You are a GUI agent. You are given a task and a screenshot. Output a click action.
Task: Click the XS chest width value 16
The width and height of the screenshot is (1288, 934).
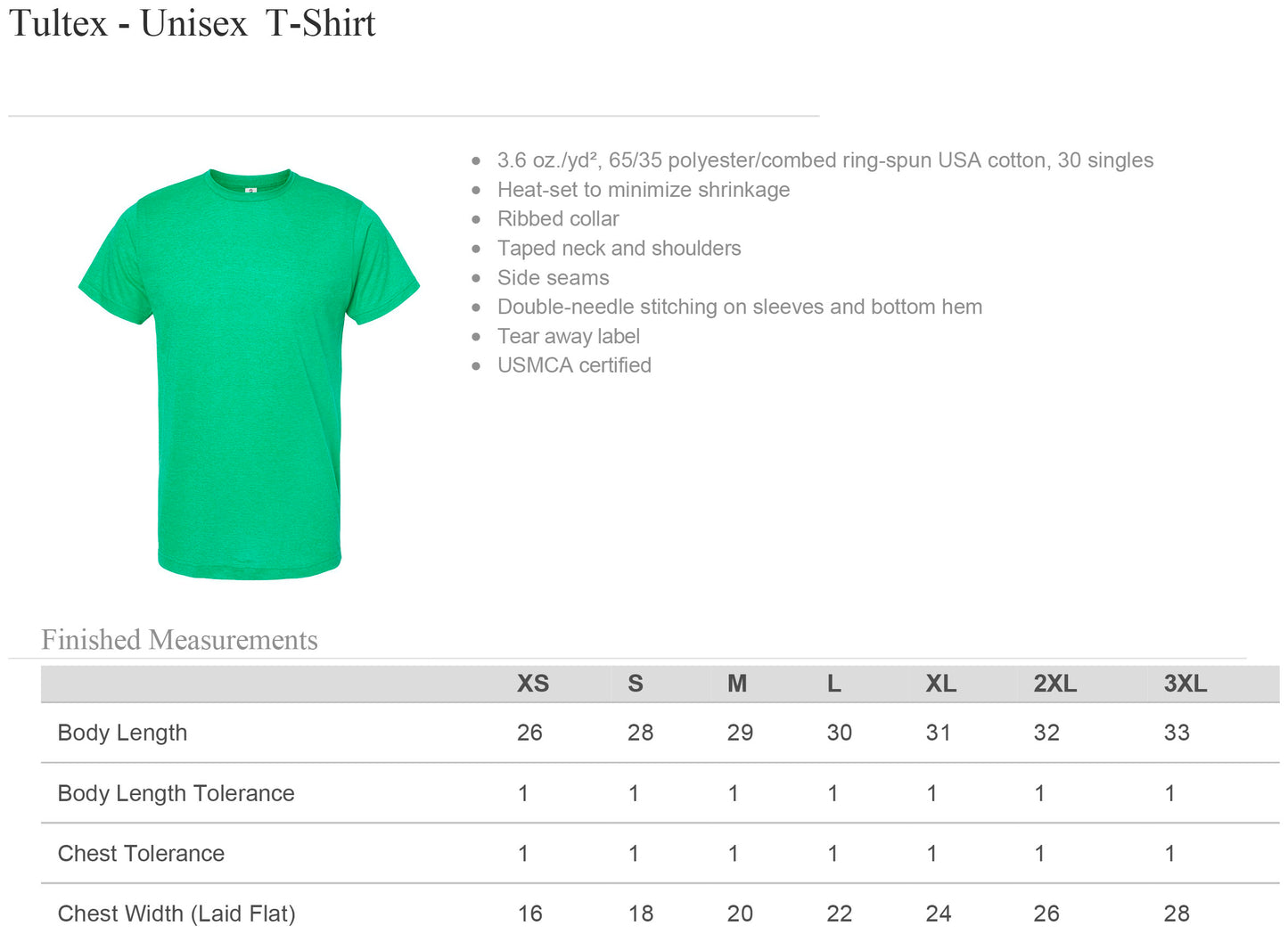[530, 914]
